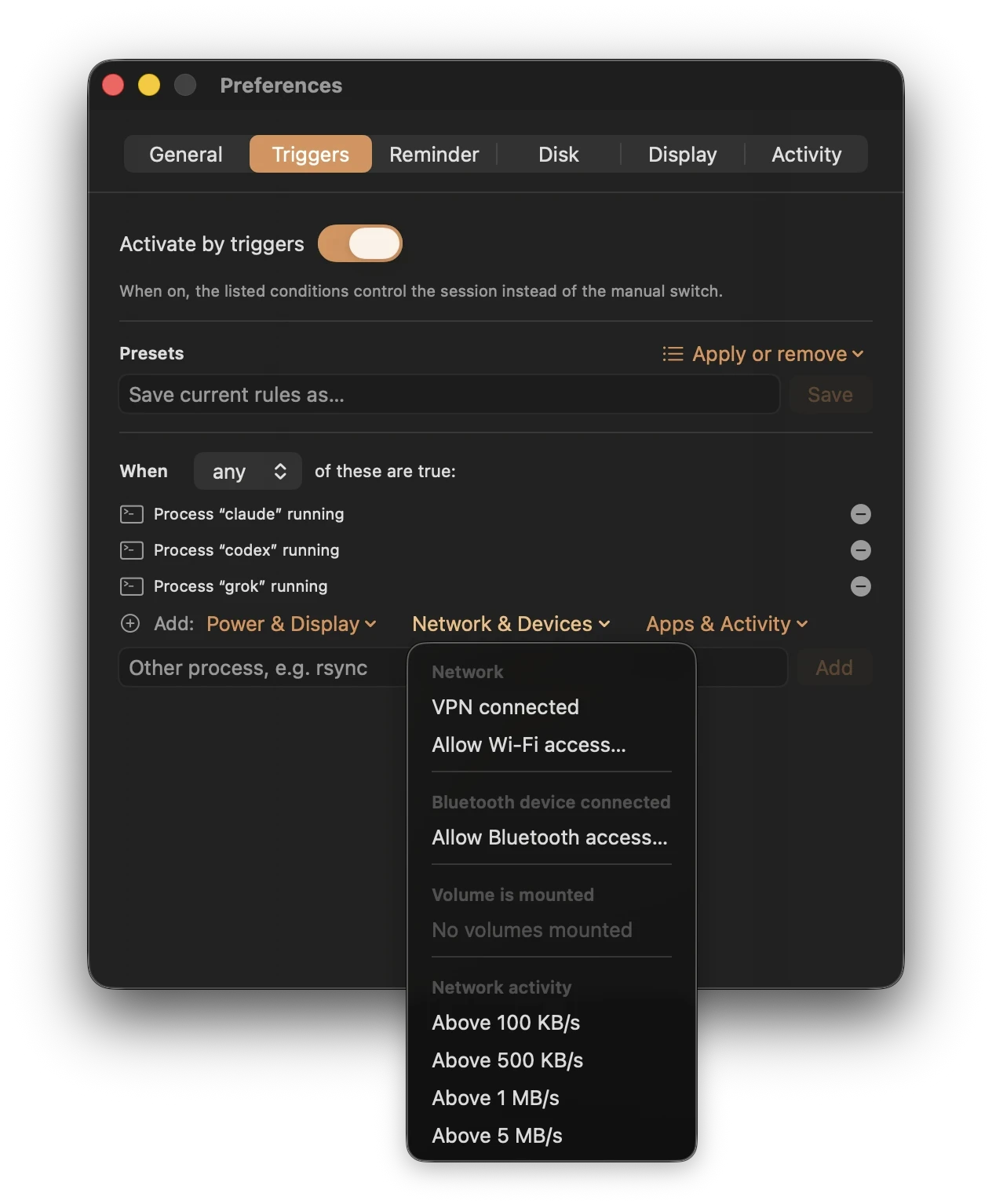Choose Above 1 MB/s network activity
Screen dimensions: 992x1204
(x=552, y=1098)
